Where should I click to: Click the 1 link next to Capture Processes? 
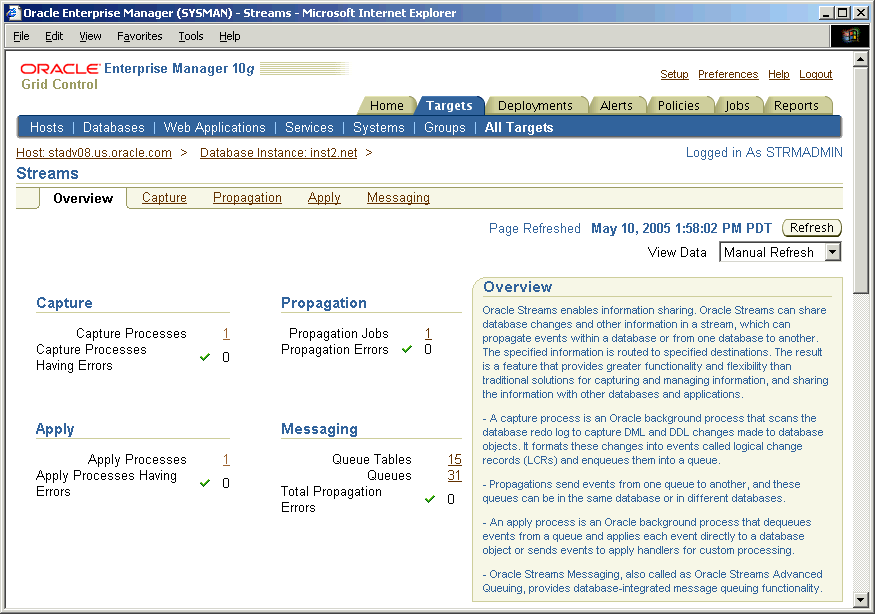coord(226,333)
